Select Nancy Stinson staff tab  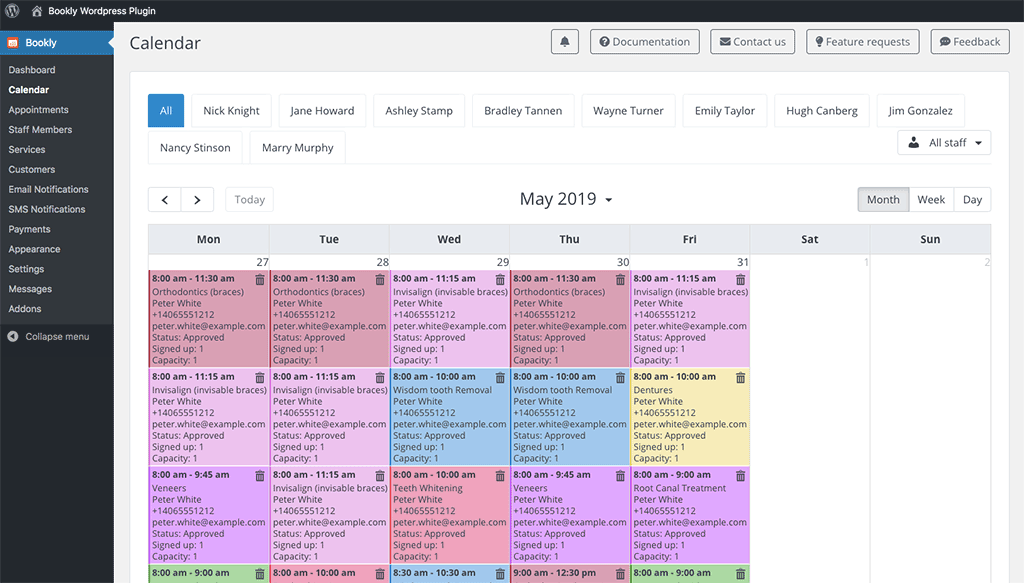(x=195, y=148)
